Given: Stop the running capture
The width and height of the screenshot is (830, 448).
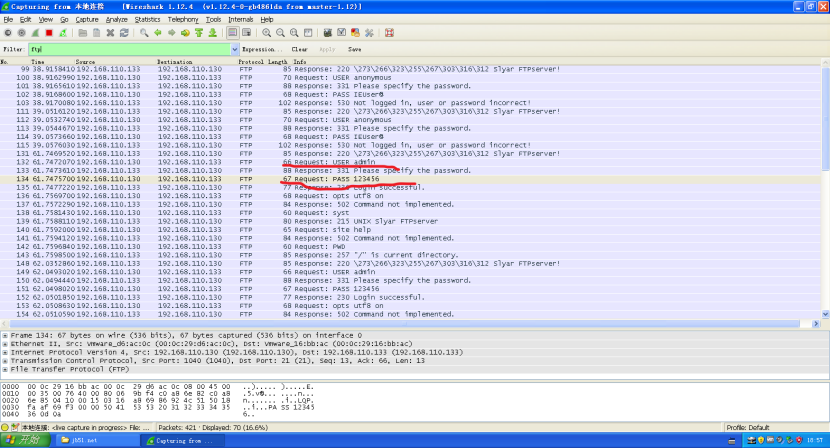Looking at the screenshot, I should pyautogui.click(x=49, y=33).
